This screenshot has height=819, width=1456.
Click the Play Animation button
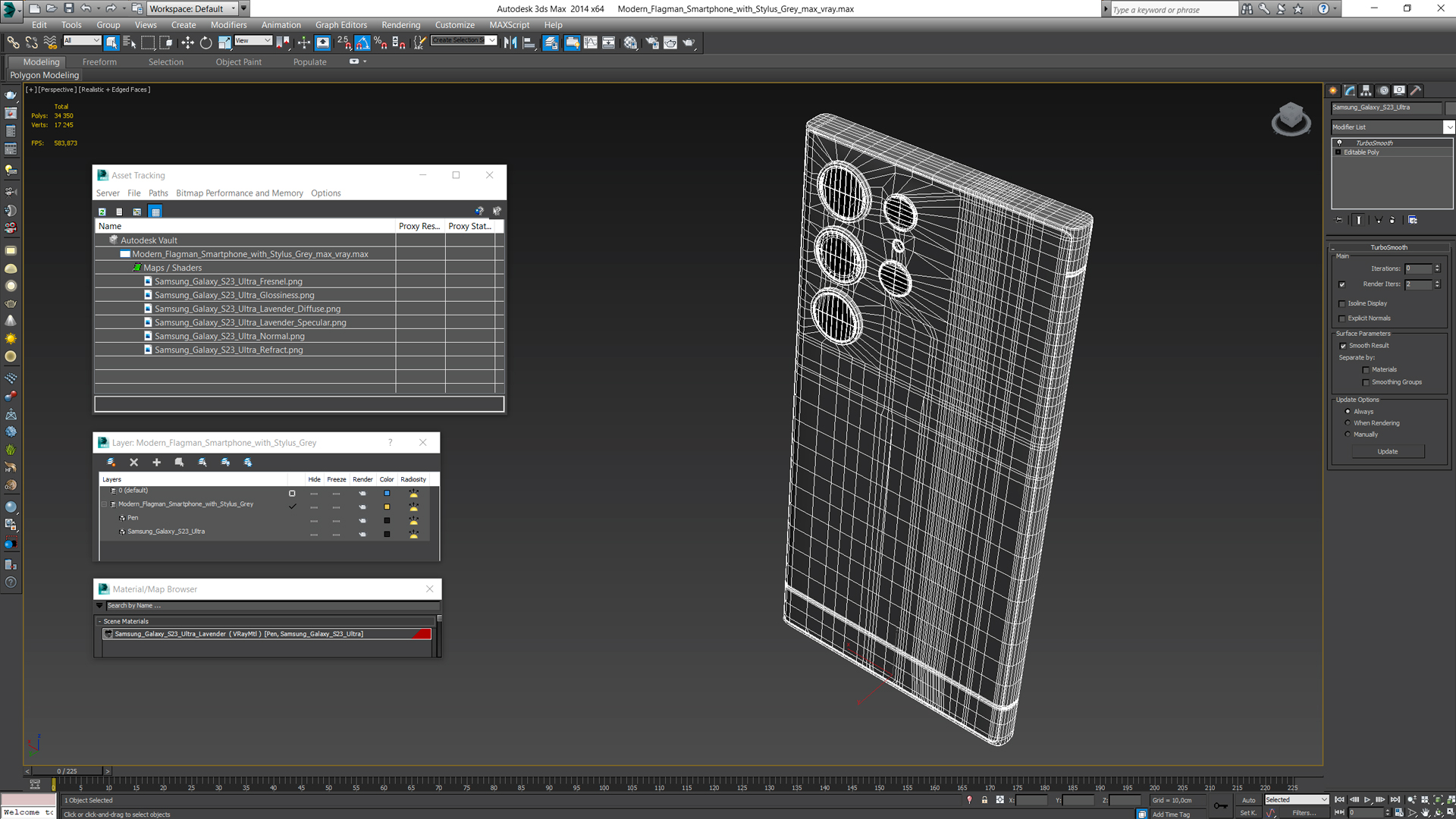click(1367, 800)
